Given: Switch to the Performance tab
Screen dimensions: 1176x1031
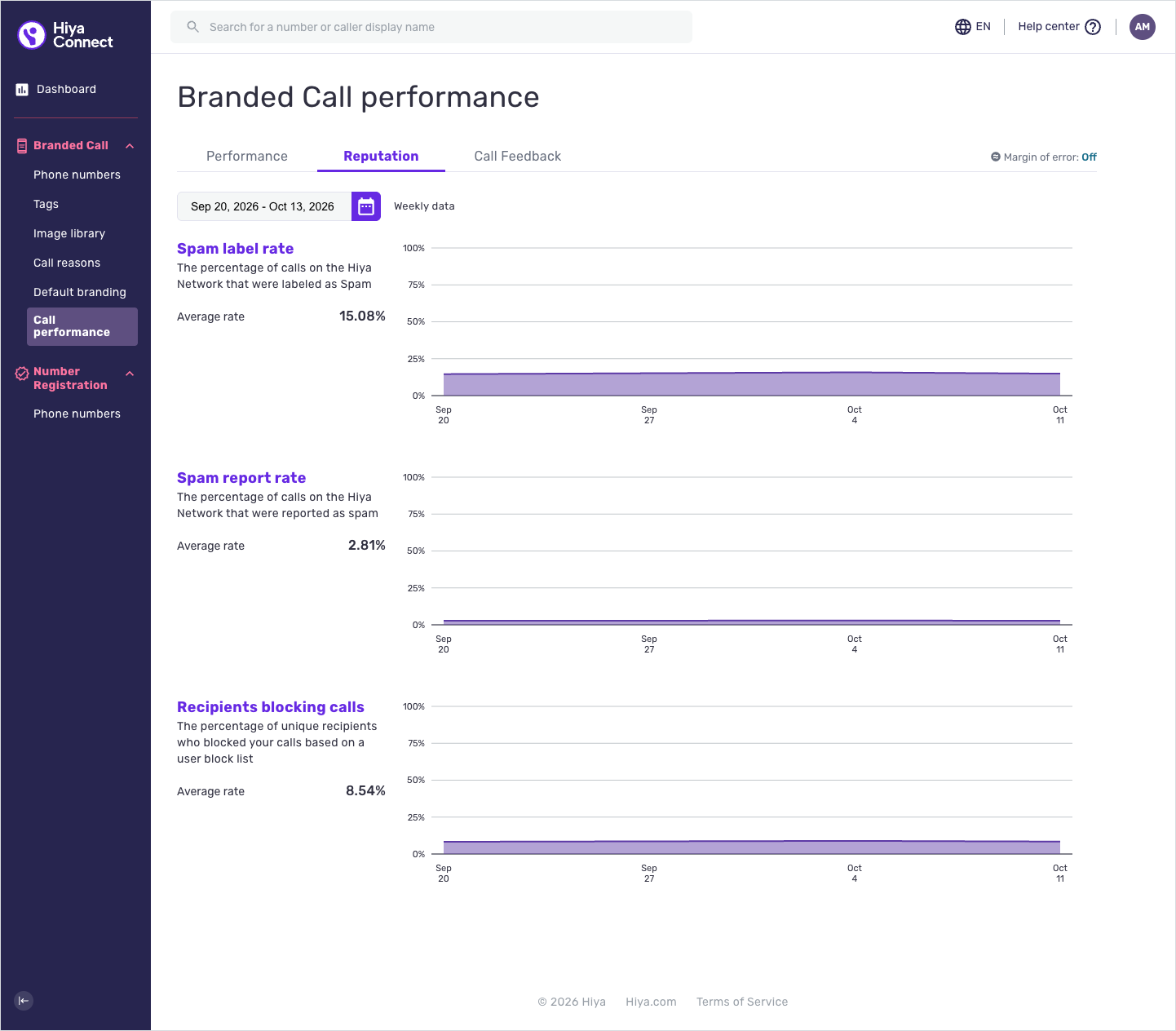Looking at the screenshot, I should click(247, 156).
